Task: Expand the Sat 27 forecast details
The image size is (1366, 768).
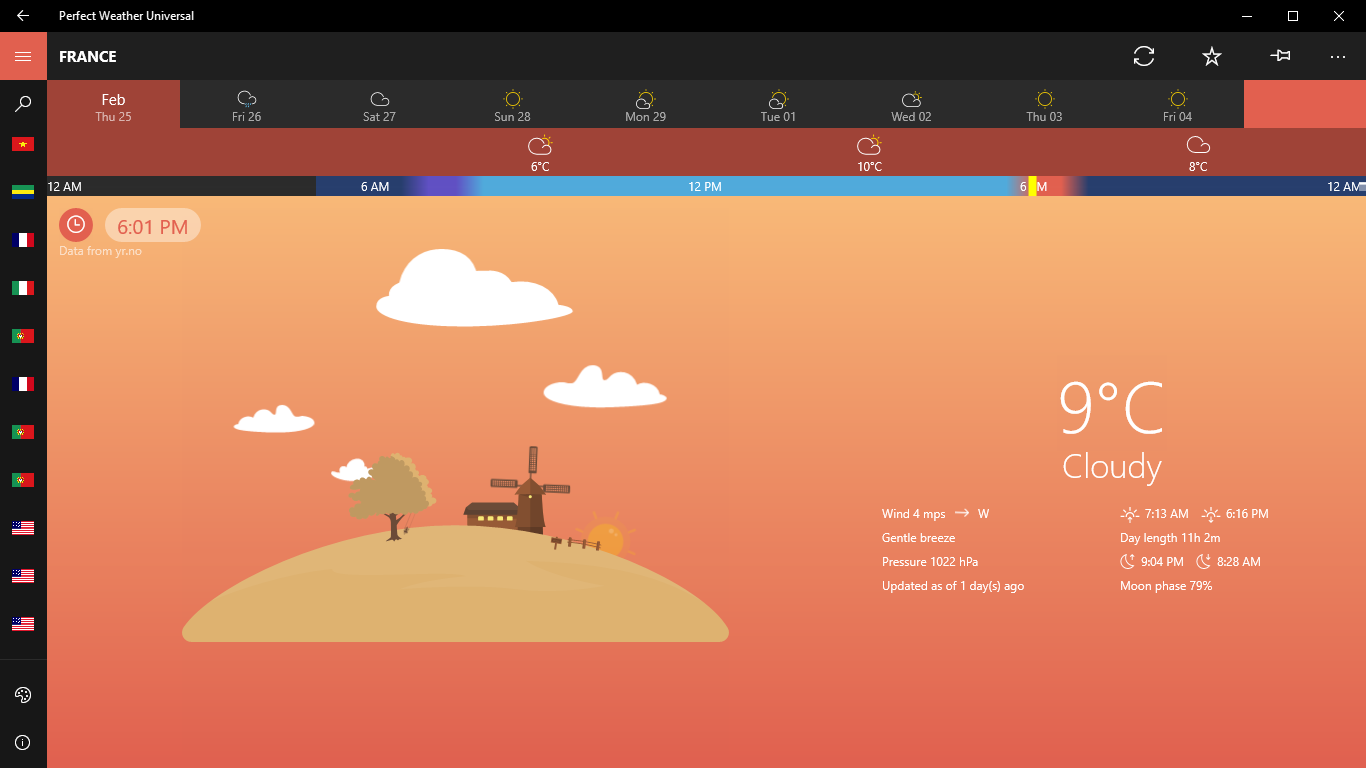Action: pyautogui.click(x=379, y=104)
